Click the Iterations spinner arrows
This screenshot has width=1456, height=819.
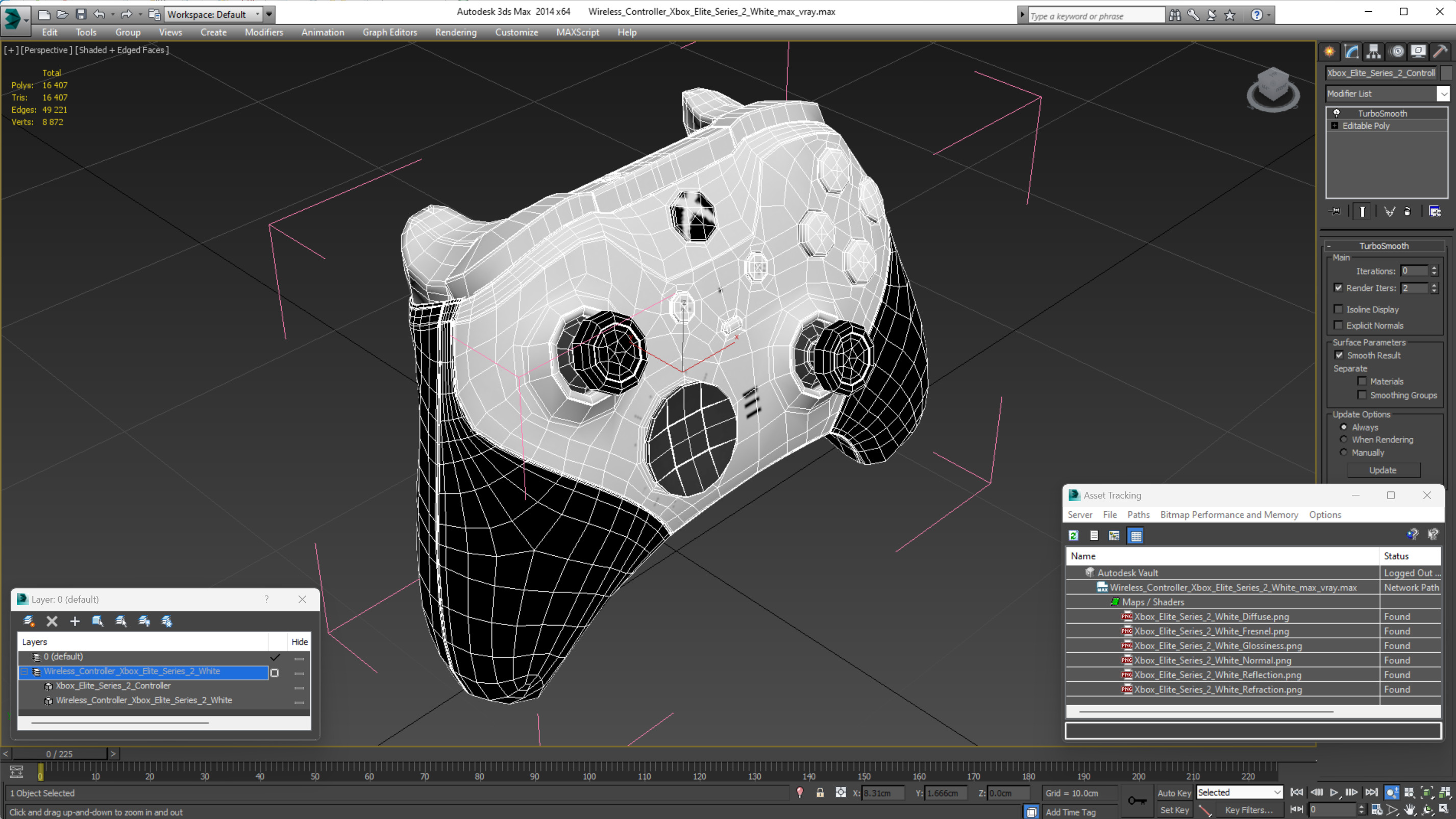click(x=1434, y=271)
